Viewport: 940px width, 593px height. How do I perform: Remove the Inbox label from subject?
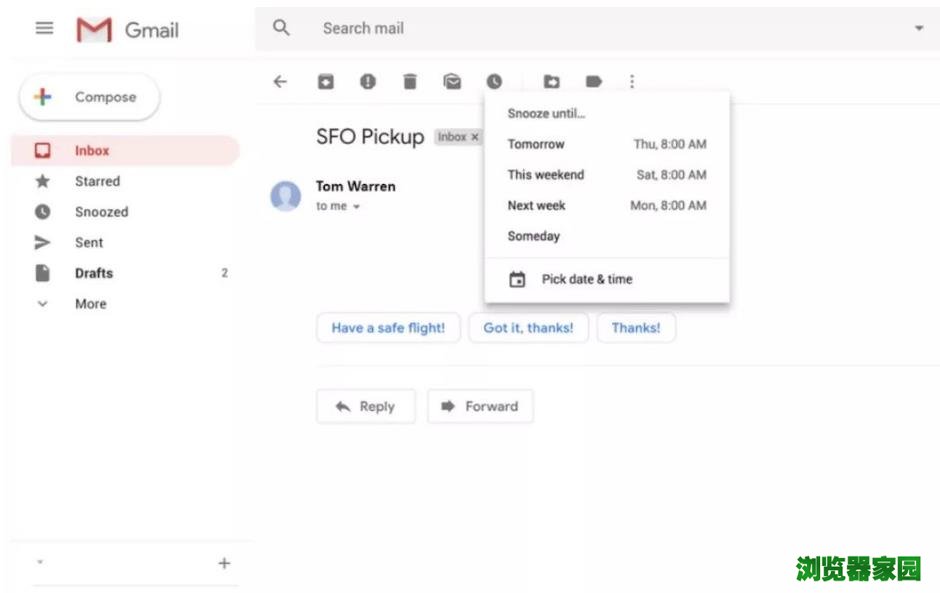[x=475, y=137]
